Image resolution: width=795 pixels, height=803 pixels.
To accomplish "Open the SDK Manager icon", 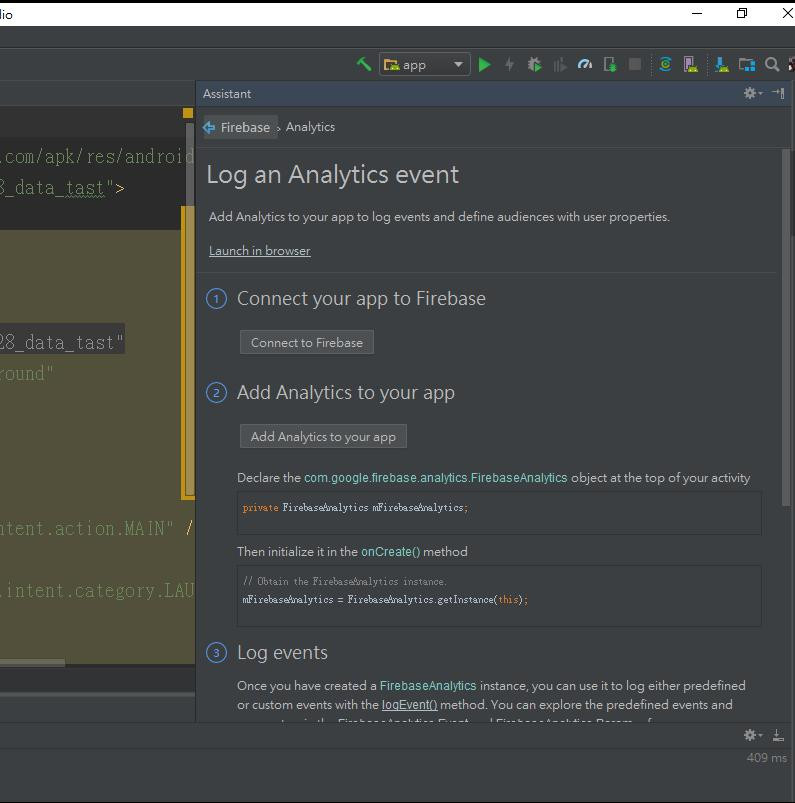I will (x=721, y=65).
